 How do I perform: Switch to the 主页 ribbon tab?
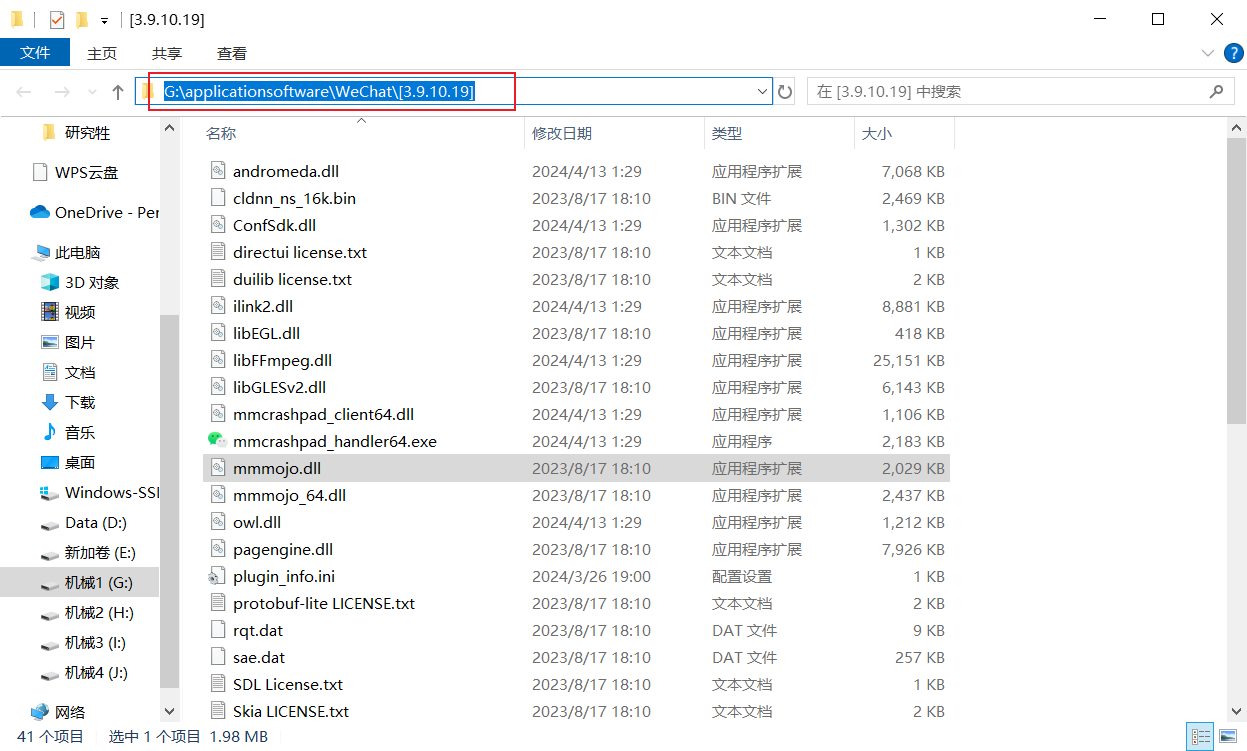point(102,53)
